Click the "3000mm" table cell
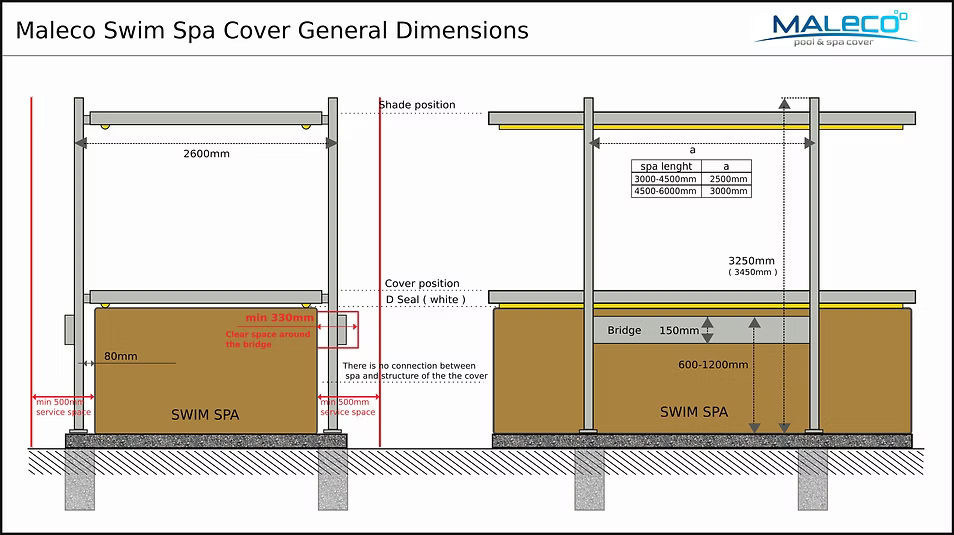954x535 pixels. point(726,191)
